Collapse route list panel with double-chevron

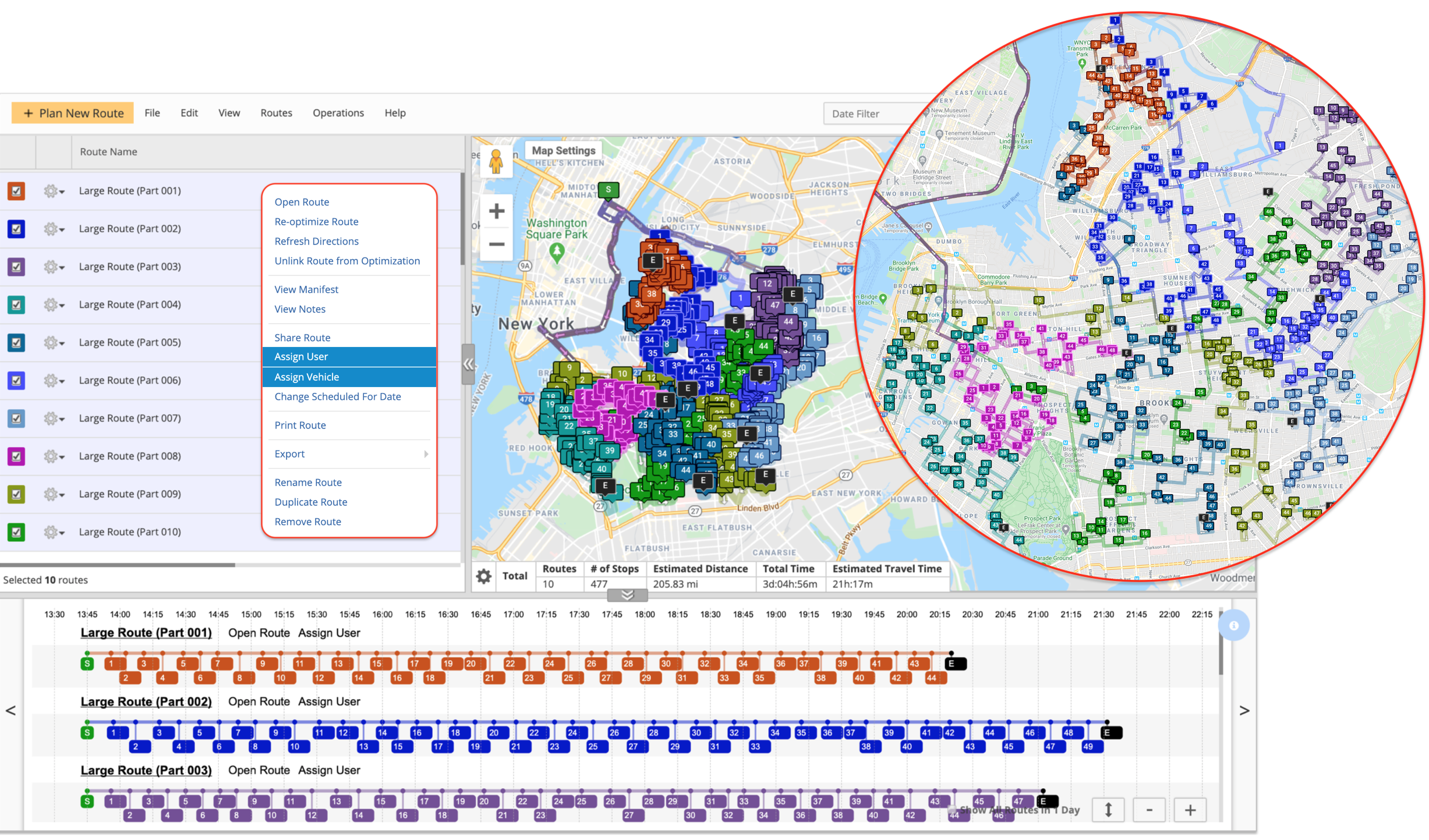point(468,365)
